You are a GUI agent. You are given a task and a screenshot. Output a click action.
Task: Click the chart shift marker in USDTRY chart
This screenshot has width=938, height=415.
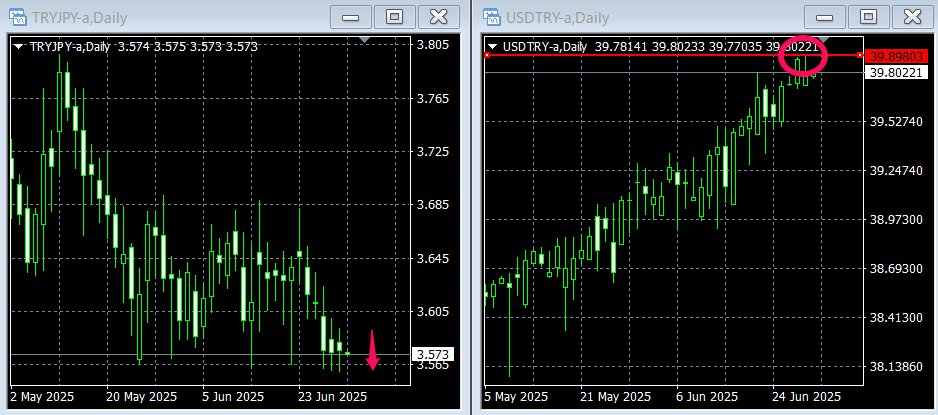tap(824, 39)
